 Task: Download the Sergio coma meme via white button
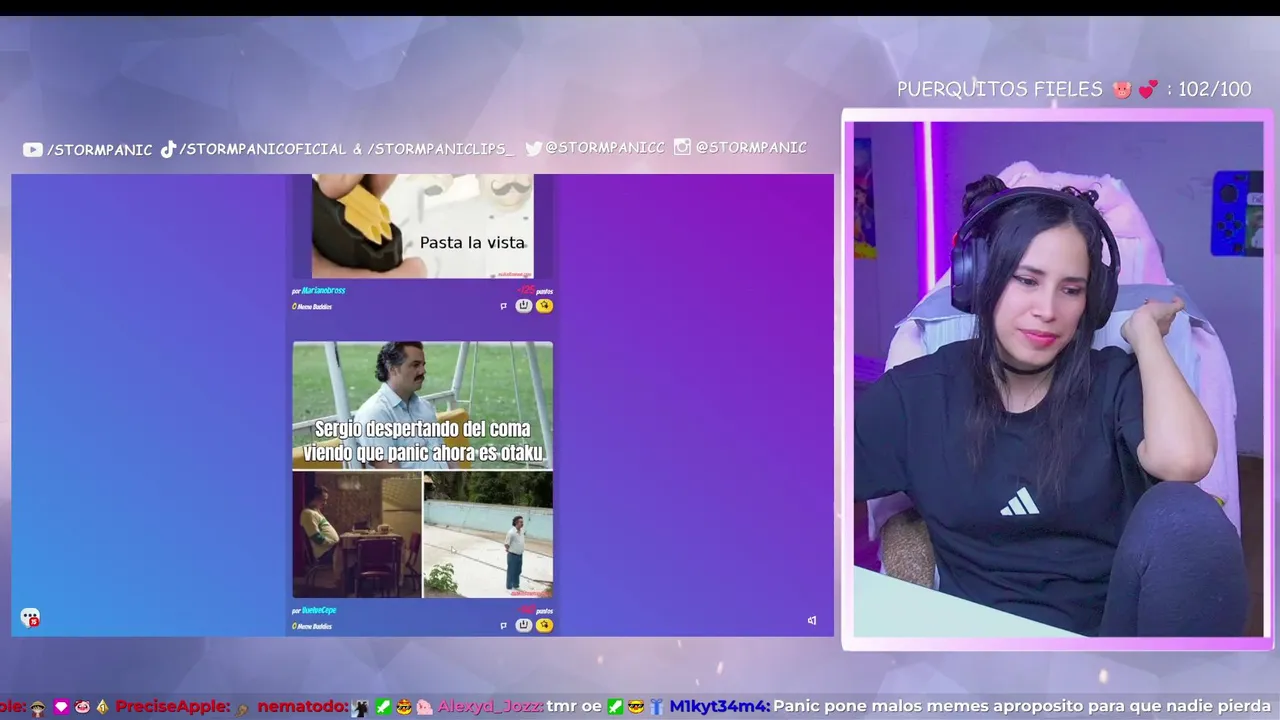[523, 625]
